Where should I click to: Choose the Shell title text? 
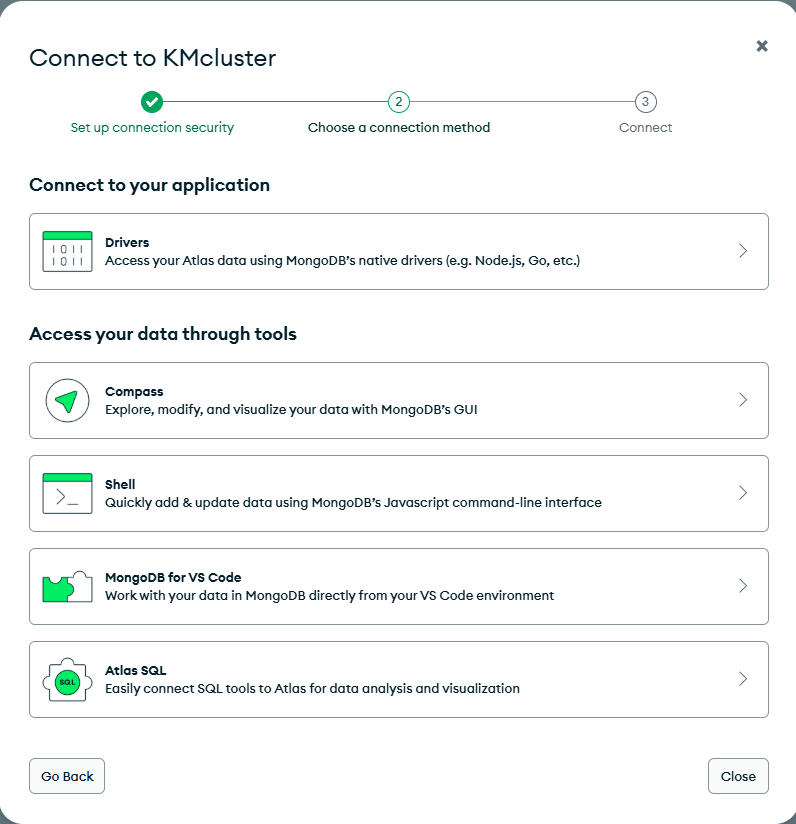click(120, 485)
